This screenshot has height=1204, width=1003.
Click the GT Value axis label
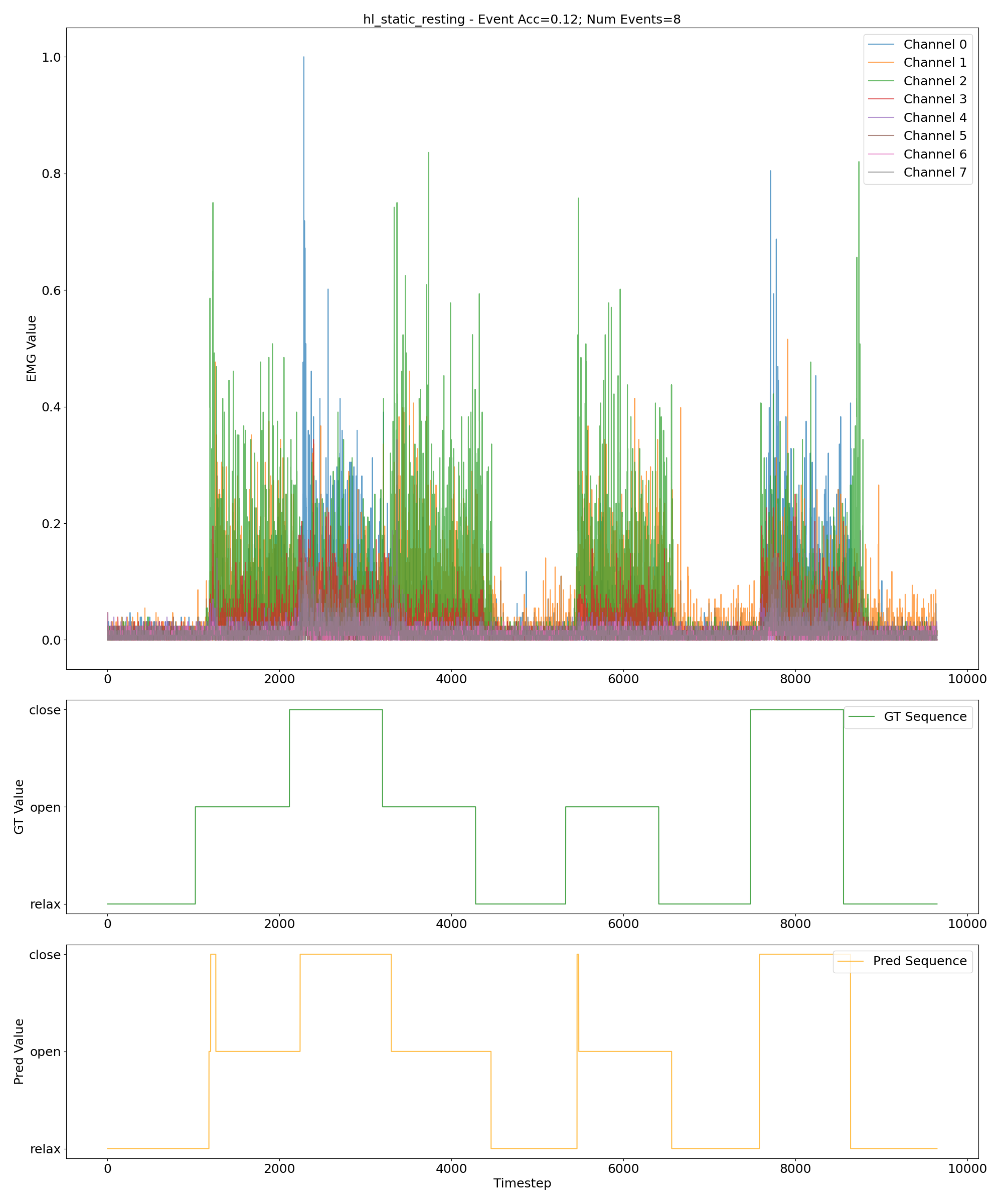pyautogui.click(x=19, y=807)
